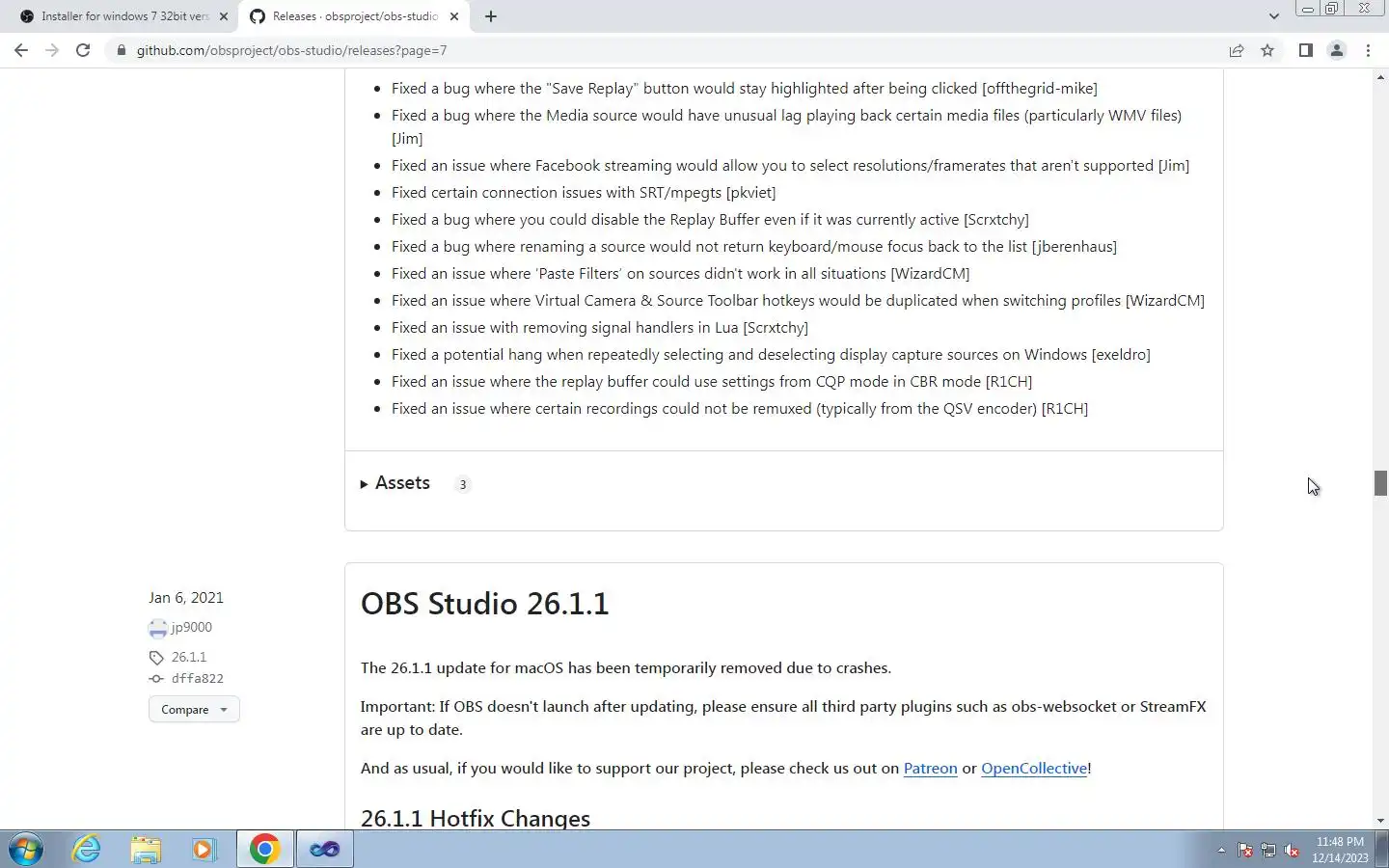
Task: Click the tag icon beside 26.1.1
Action: (156, 658)
